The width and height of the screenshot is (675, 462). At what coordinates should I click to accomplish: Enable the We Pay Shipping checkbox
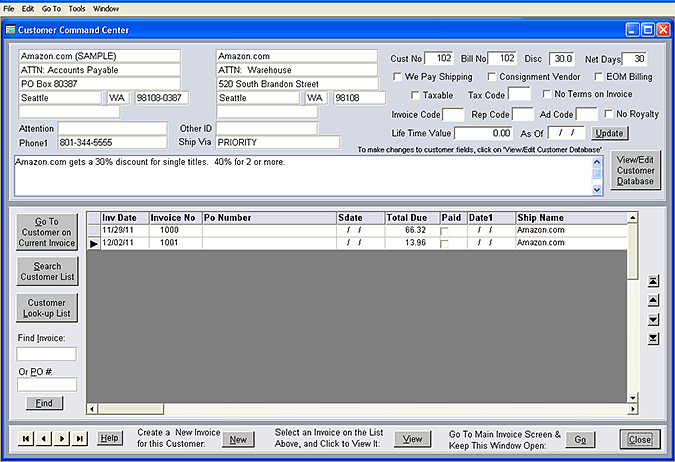pyautogui.click(x=398, y=77)
